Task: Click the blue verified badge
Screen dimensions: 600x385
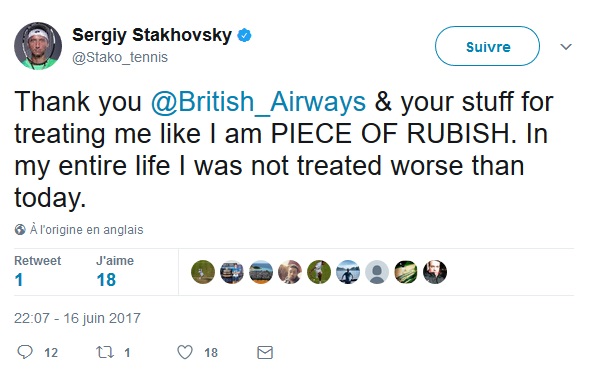Action: tap(245, 35)
